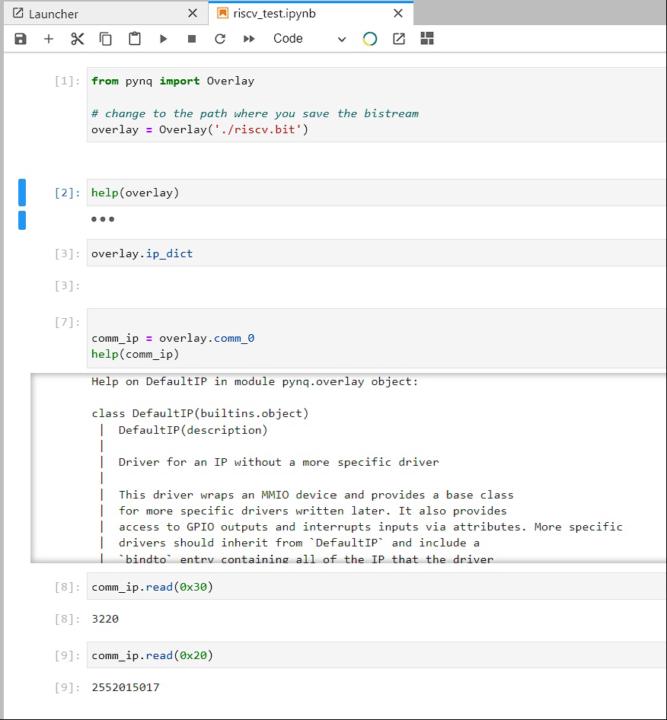Expand collapsed output of help(overlay)

(x=103, y=219)
